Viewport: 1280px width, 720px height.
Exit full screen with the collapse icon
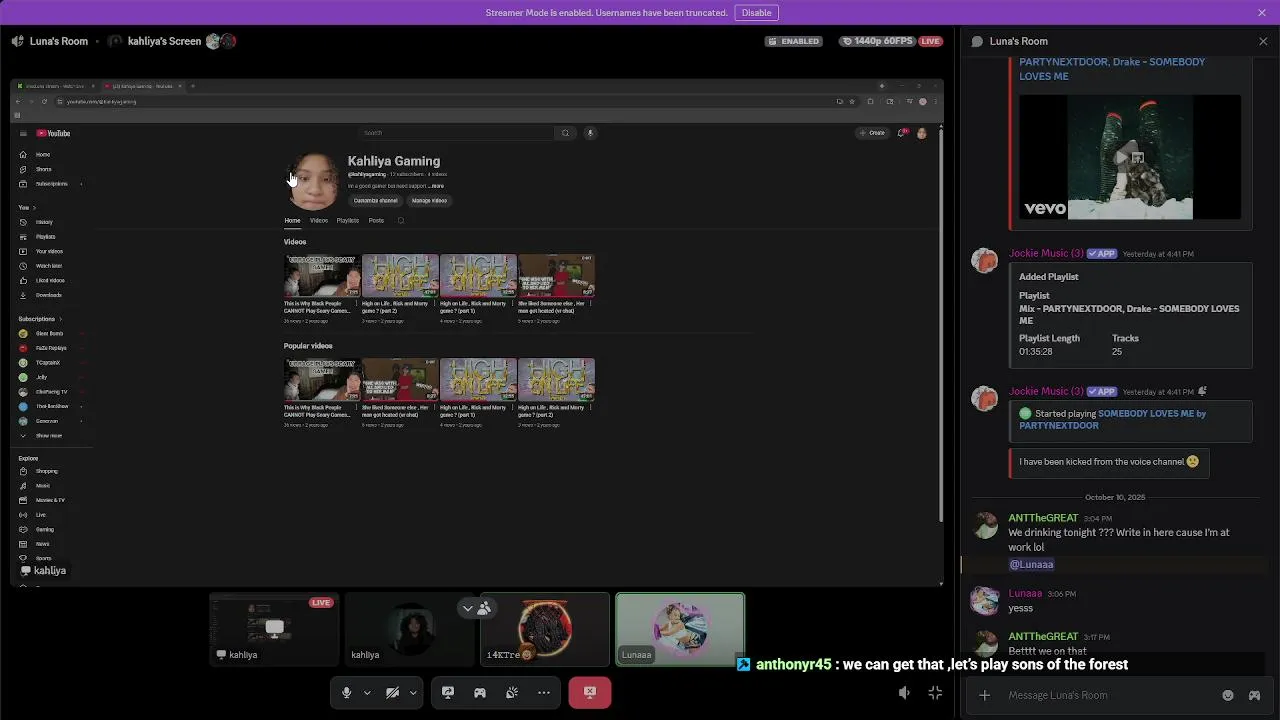pos(935,693)
